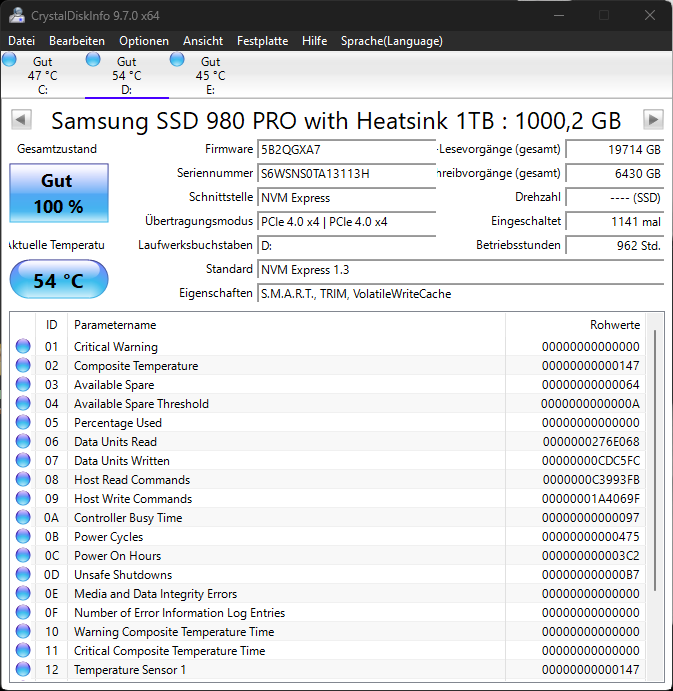Open the Ansicht menu
673x691 pixels.
[203, 41]
